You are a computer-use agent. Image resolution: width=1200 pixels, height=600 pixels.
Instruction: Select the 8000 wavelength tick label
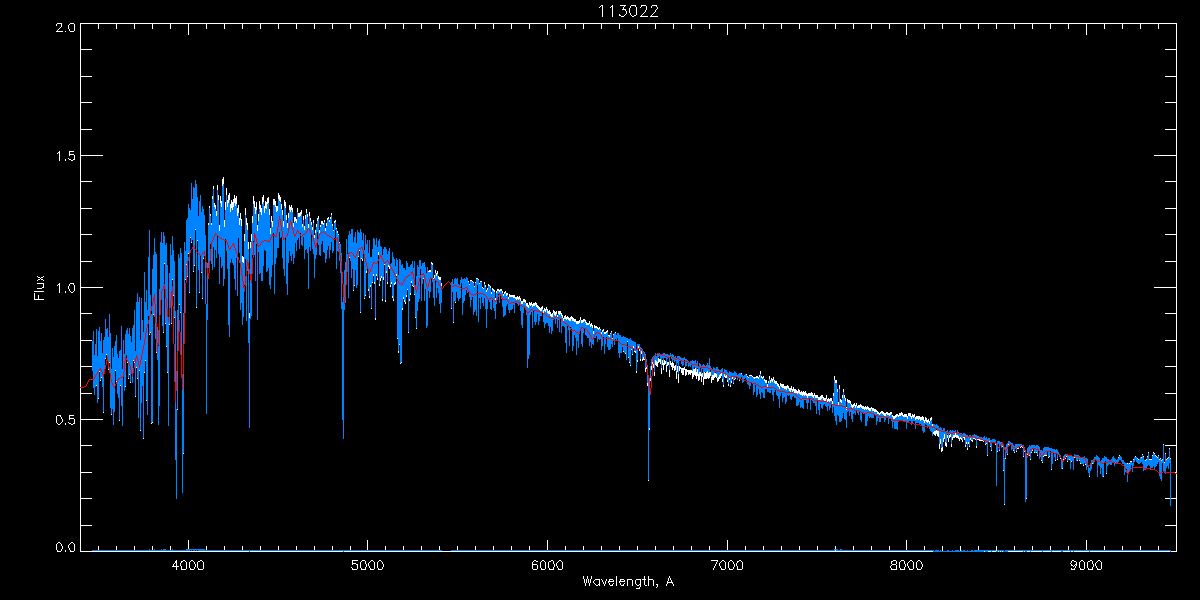(907, 565)
